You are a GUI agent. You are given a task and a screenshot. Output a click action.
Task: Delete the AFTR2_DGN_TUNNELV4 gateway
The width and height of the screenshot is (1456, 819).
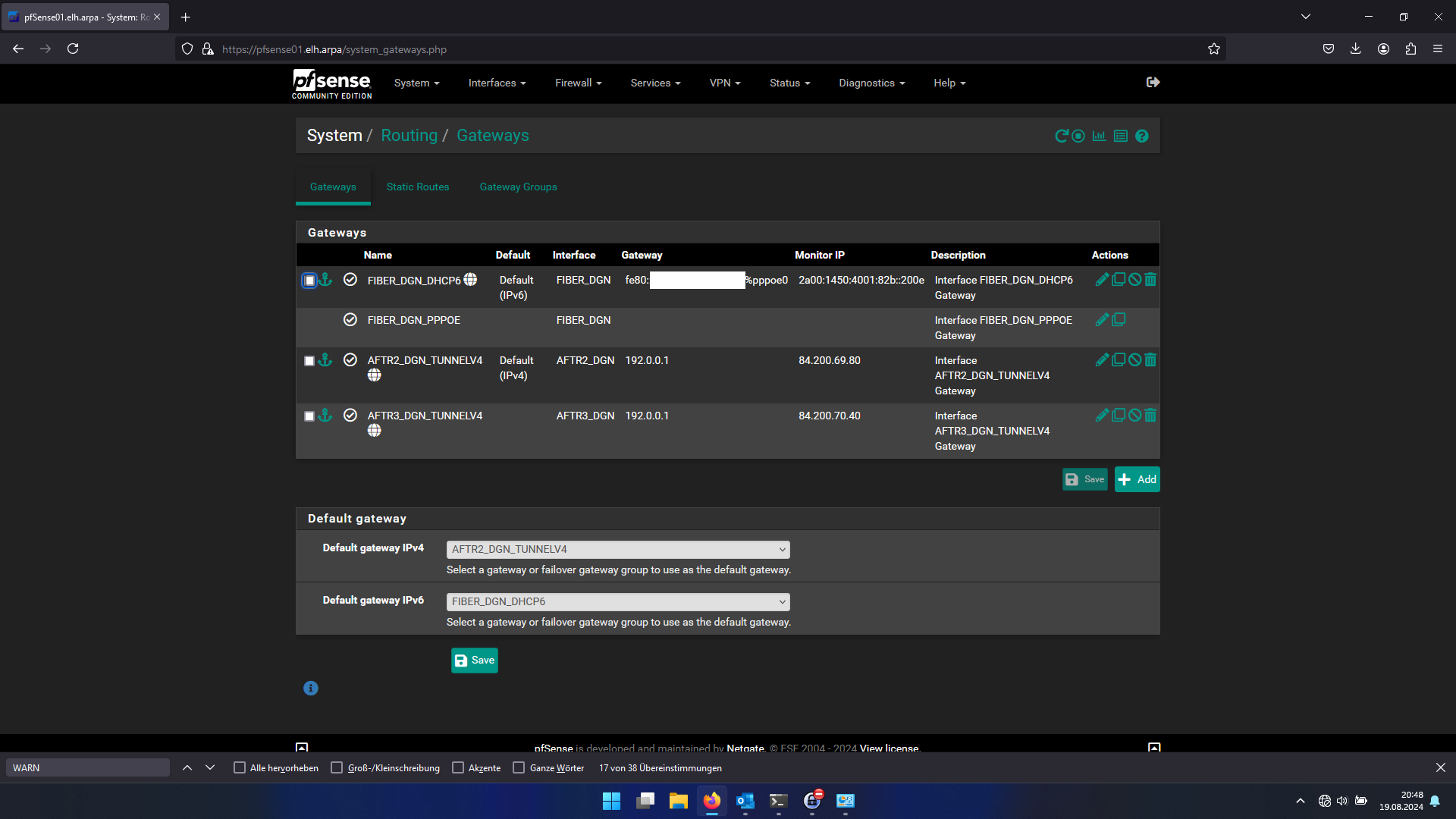click(x=1150, y=360)
